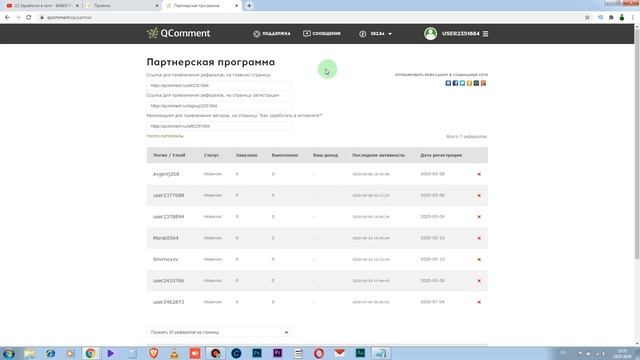
Task: Open the hamburger menu next to USER2351684
Action: pyautogui.click(x=485, y=33)
